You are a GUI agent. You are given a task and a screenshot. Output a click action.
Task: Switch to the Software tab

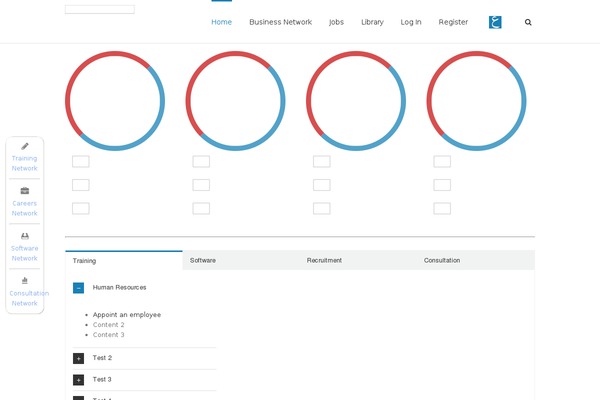tap(241, 260)
